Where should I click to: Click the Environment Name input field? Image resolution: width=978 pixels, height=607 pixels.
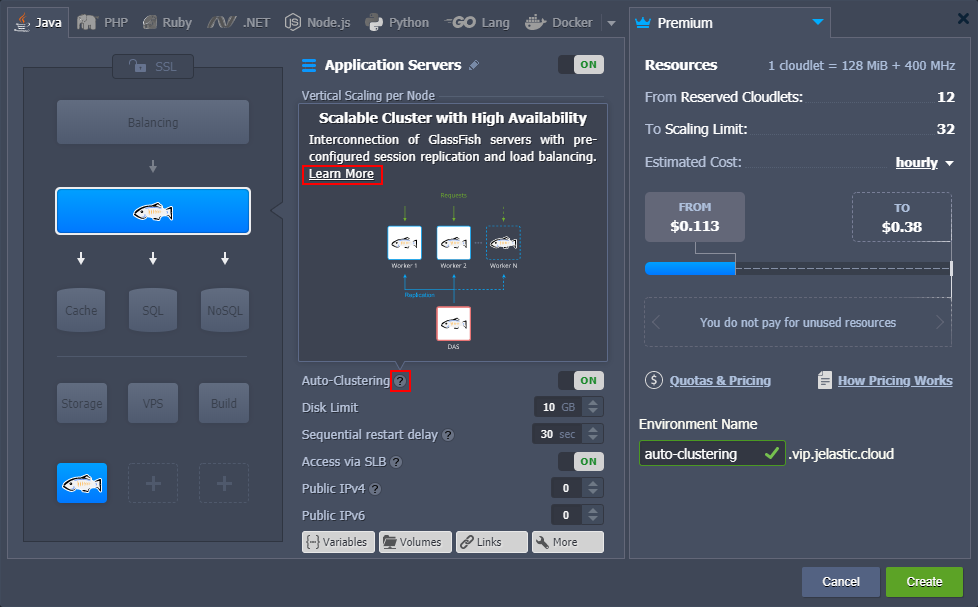point(712,454)
